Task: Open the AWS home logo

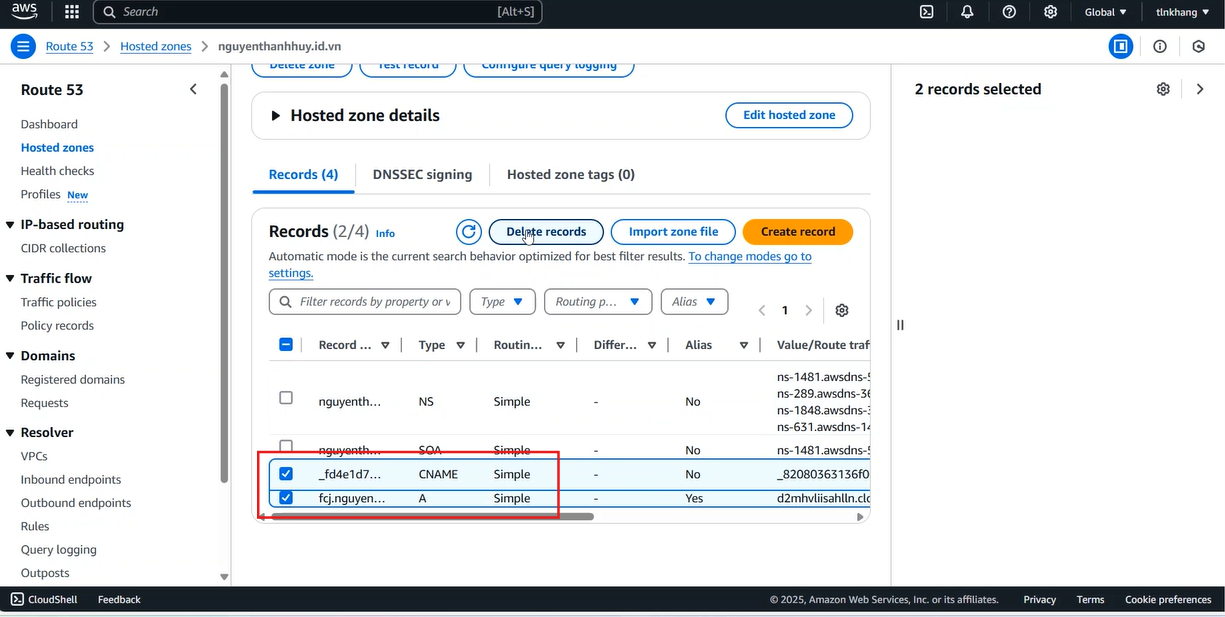Action: pyautogui.click(x=24, y=12)
